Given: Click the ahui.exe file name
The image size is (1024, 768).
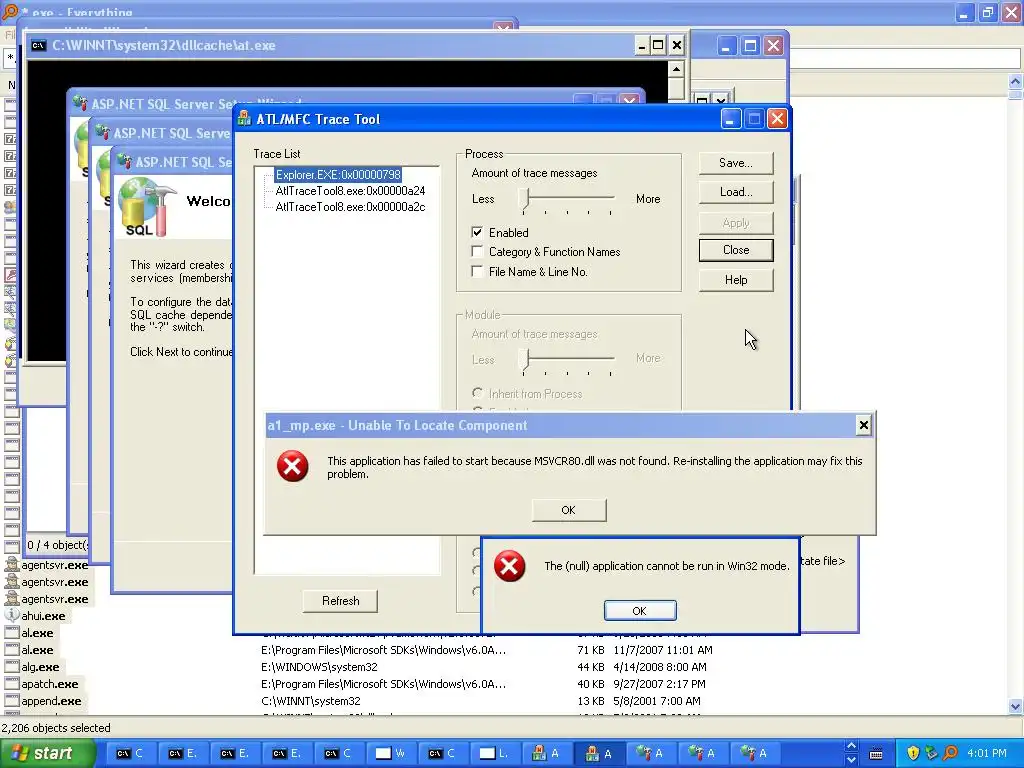Looking at the screenshot, I should coord(43,616).
